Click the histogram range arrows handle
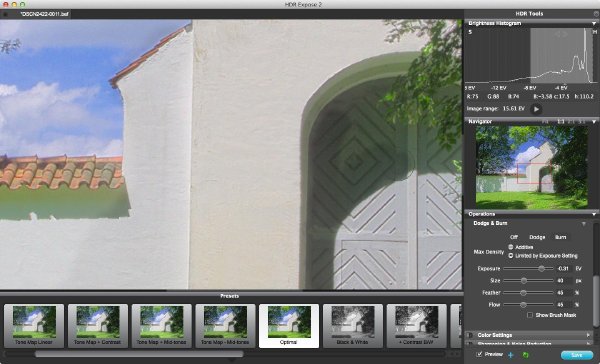Image resolution: width=600 pixels, height=364 pixels. [561, 34]
